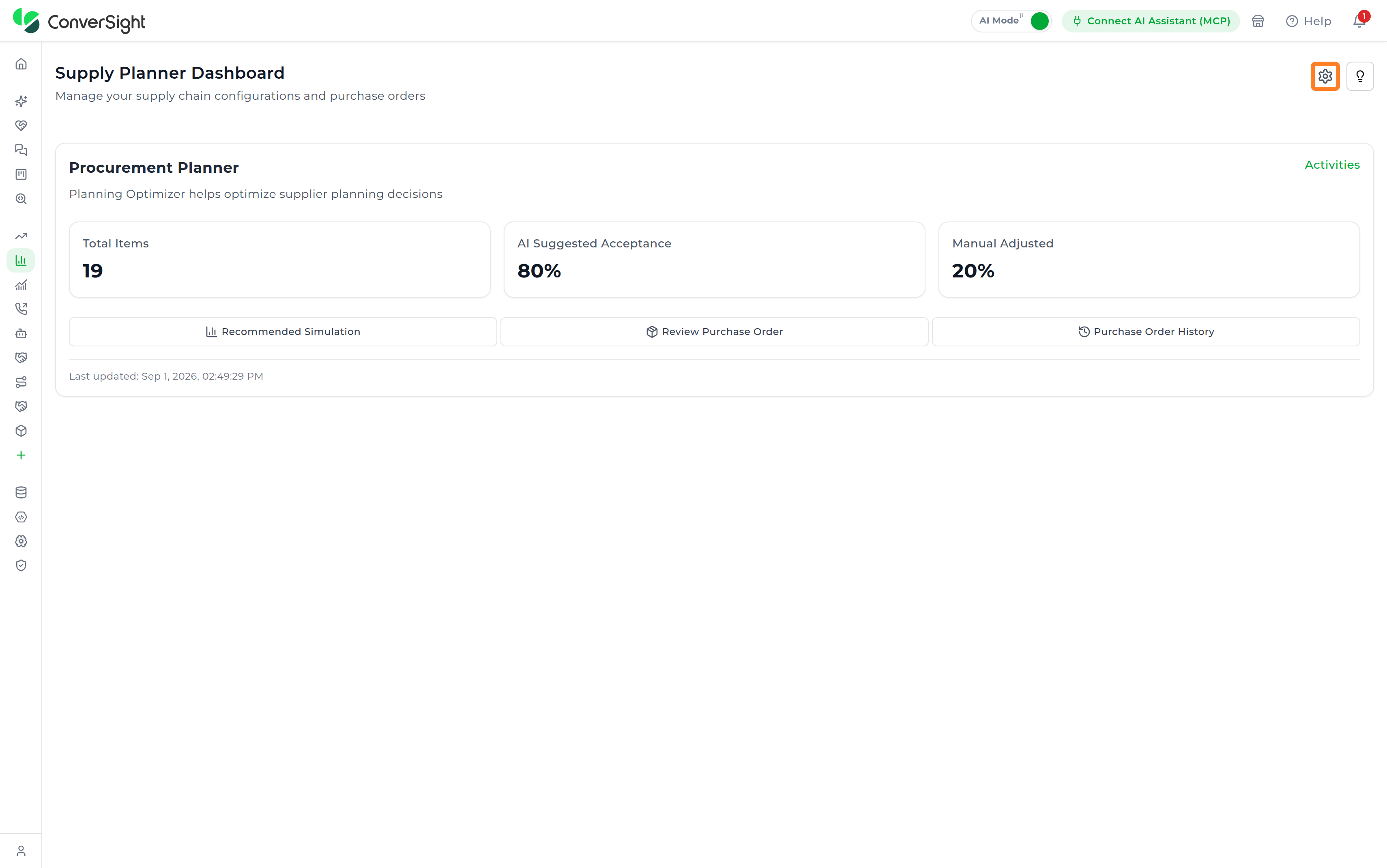
Task: Select the kanban board sidebar icon
Action: click(21, 174)
